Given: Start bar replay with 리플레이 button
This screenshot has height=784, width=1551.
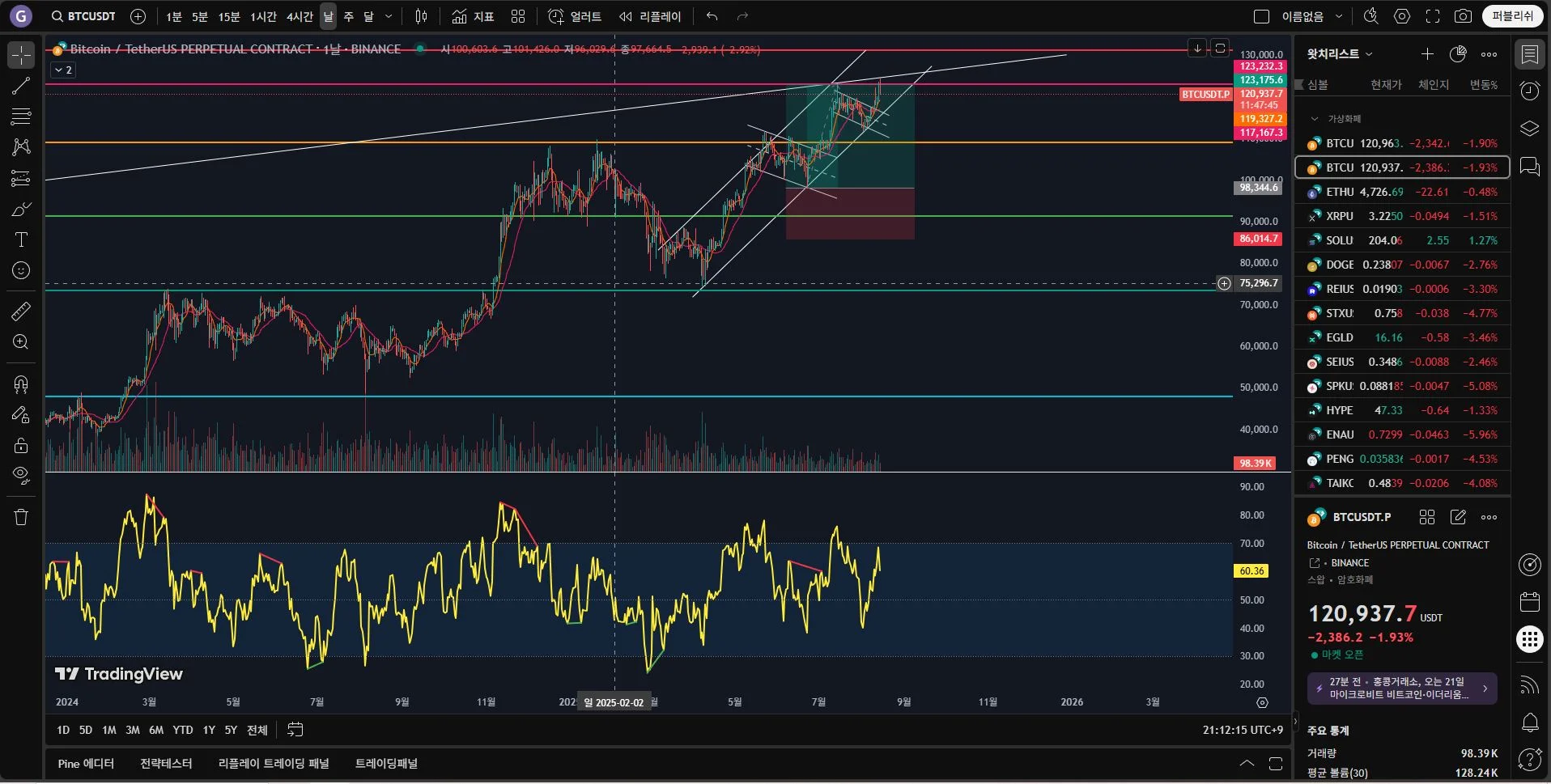Looking at the screenshot, I should pos(650,16).
